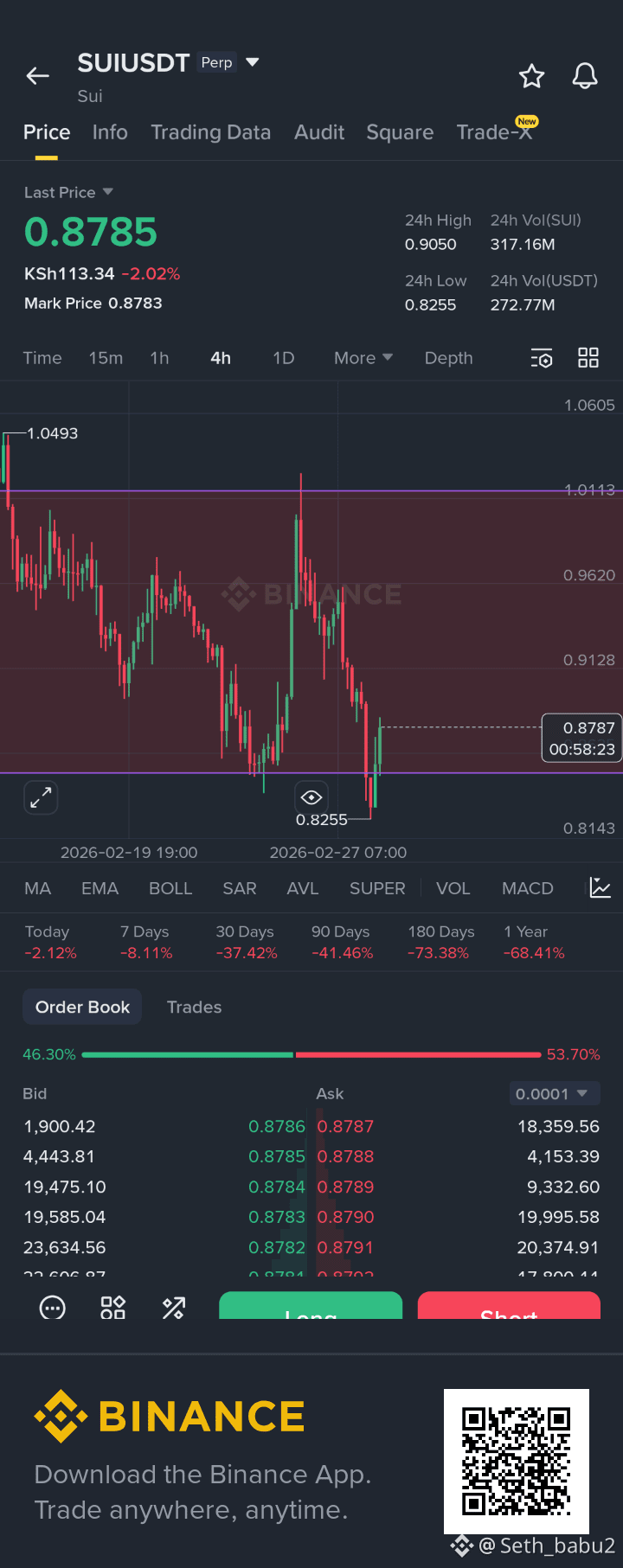Enable the VOL sub-indicator
623x1568 pixels.
[453, 888]
